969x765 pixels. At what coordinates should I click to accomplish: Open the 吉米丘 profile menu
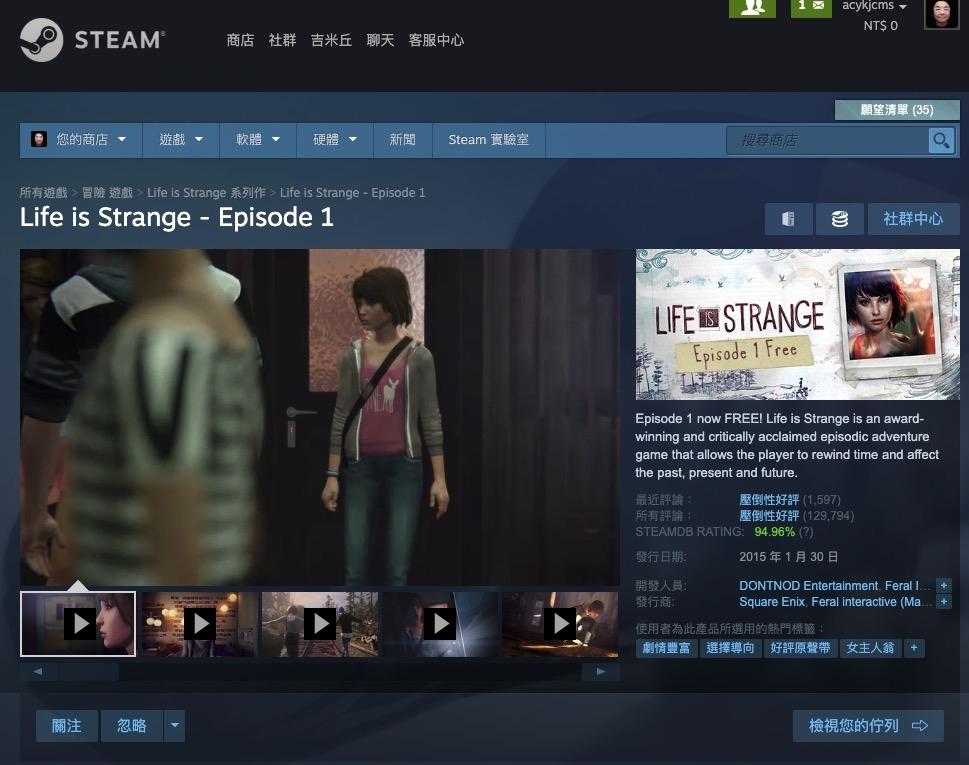click(x=331, y=40)
